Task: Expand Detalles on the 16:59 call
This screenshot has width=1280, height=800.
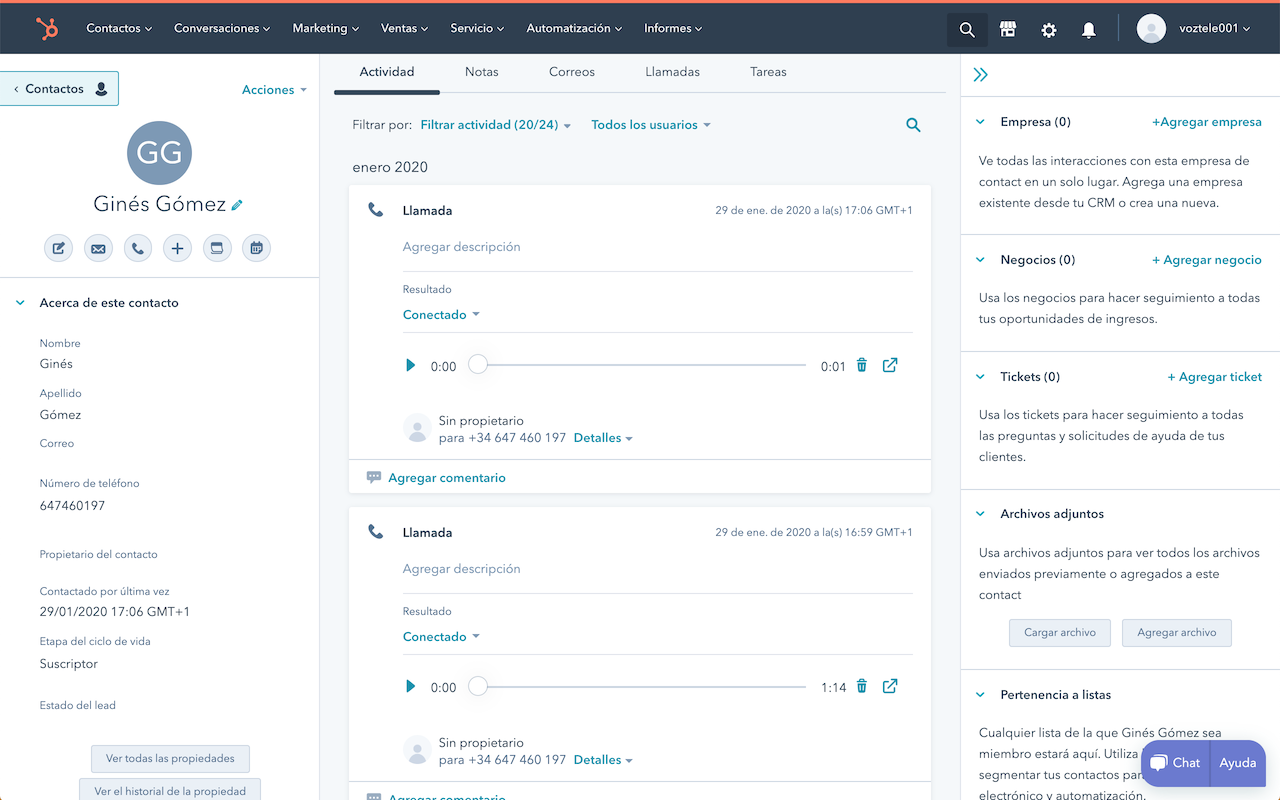Action: pyautogui.click(x=603, y=760)
